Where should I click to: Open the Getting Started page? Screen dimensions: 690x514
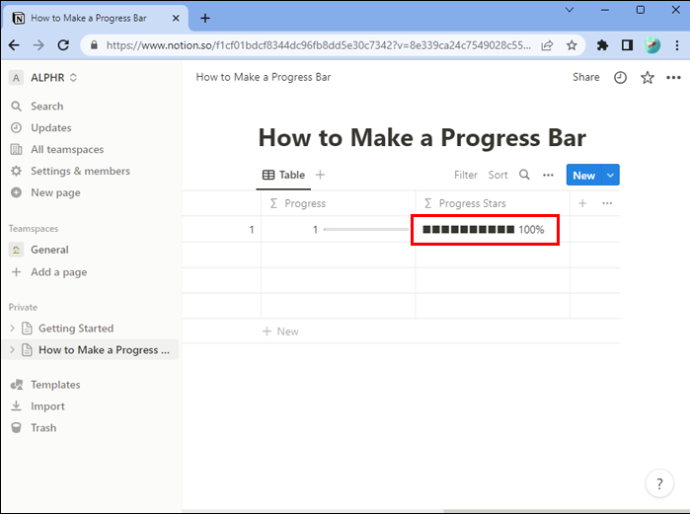(x=76, y=328)
